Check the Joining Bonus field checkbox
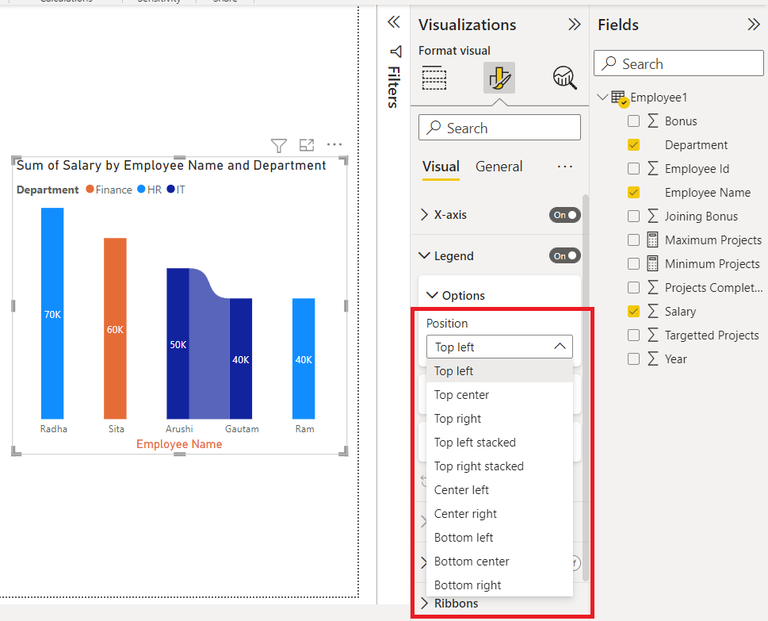This screenshot has height=621, width=768. [633, 216]
